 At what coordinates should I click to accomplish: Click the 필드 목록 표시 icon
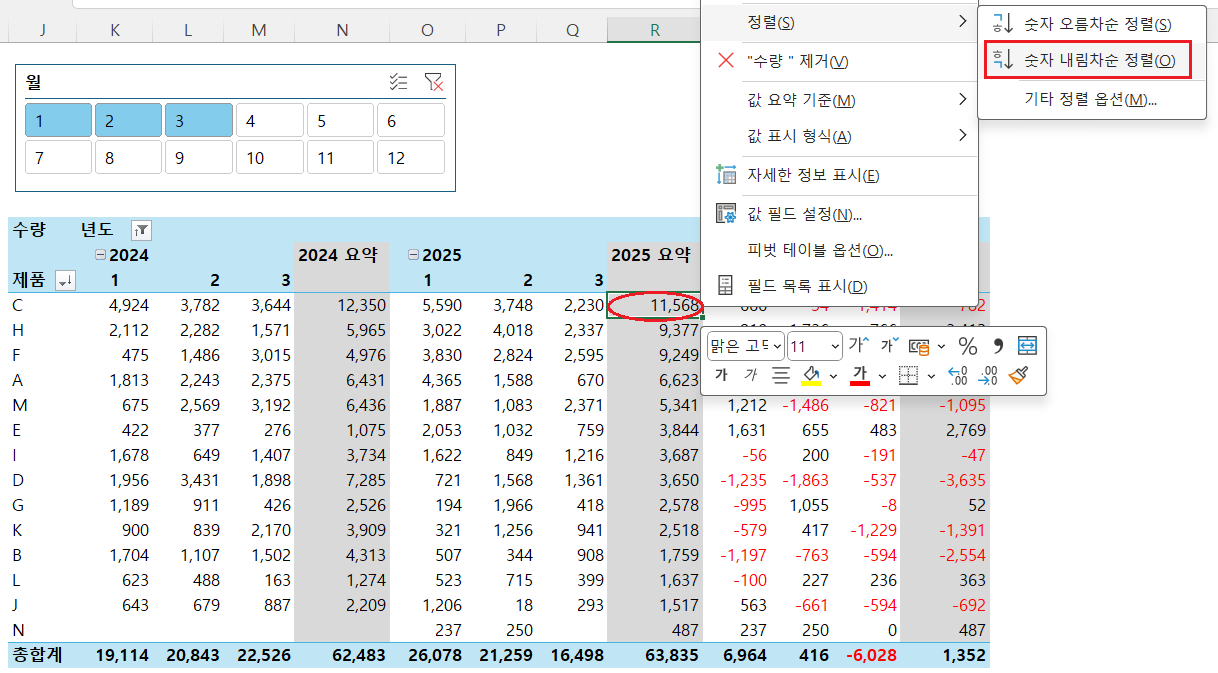[x=727, y=286]
